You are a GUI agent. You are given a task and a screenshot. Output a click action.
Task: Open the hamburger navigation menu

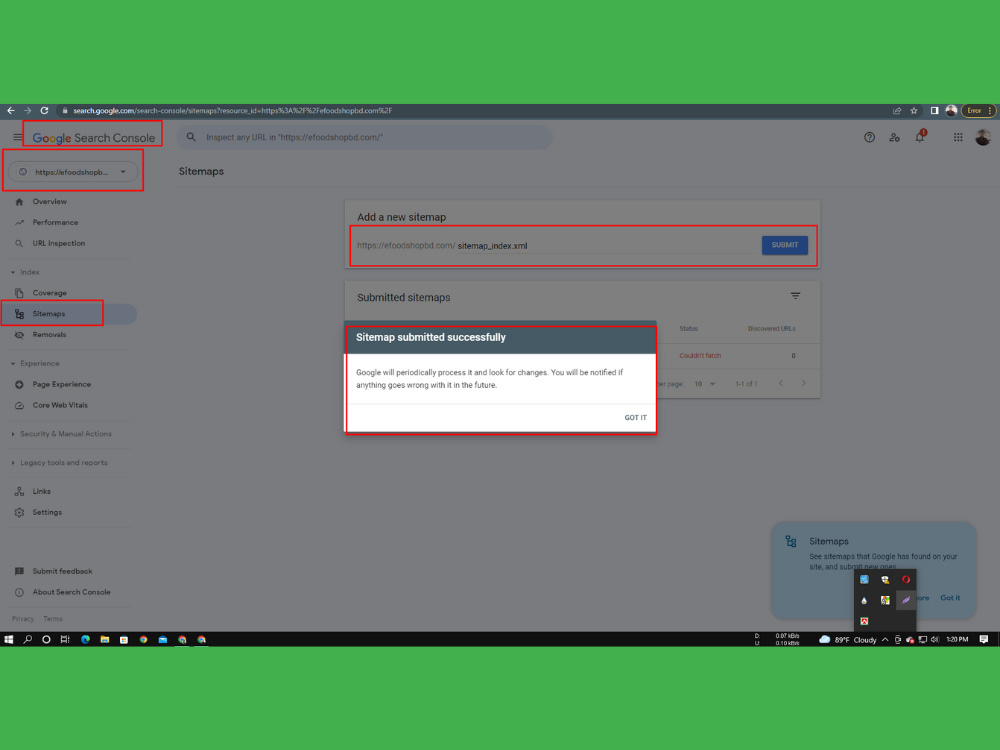tap(17, 137)
